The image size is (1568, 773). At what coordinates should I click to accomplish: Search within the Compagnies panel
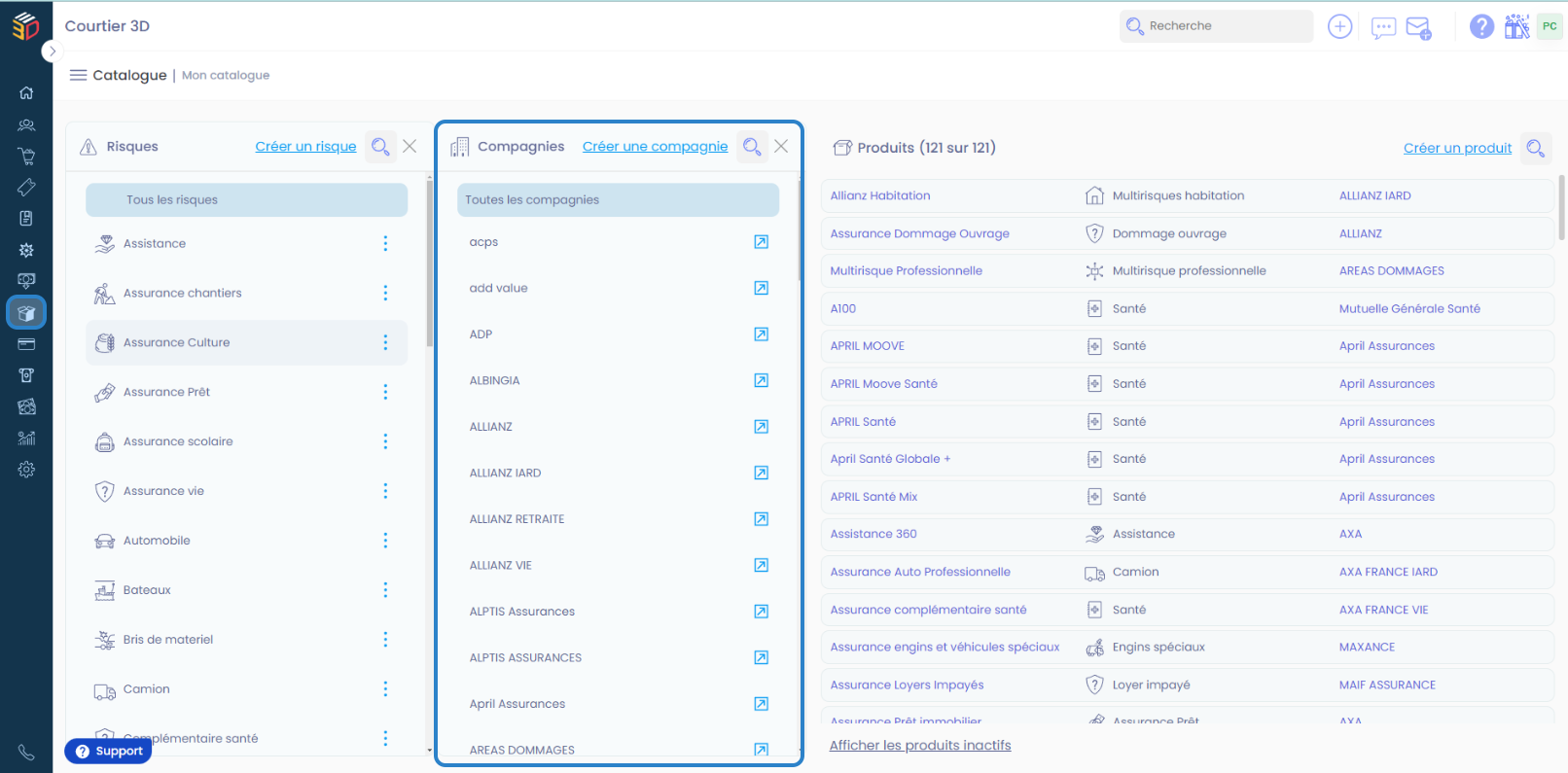752,147
